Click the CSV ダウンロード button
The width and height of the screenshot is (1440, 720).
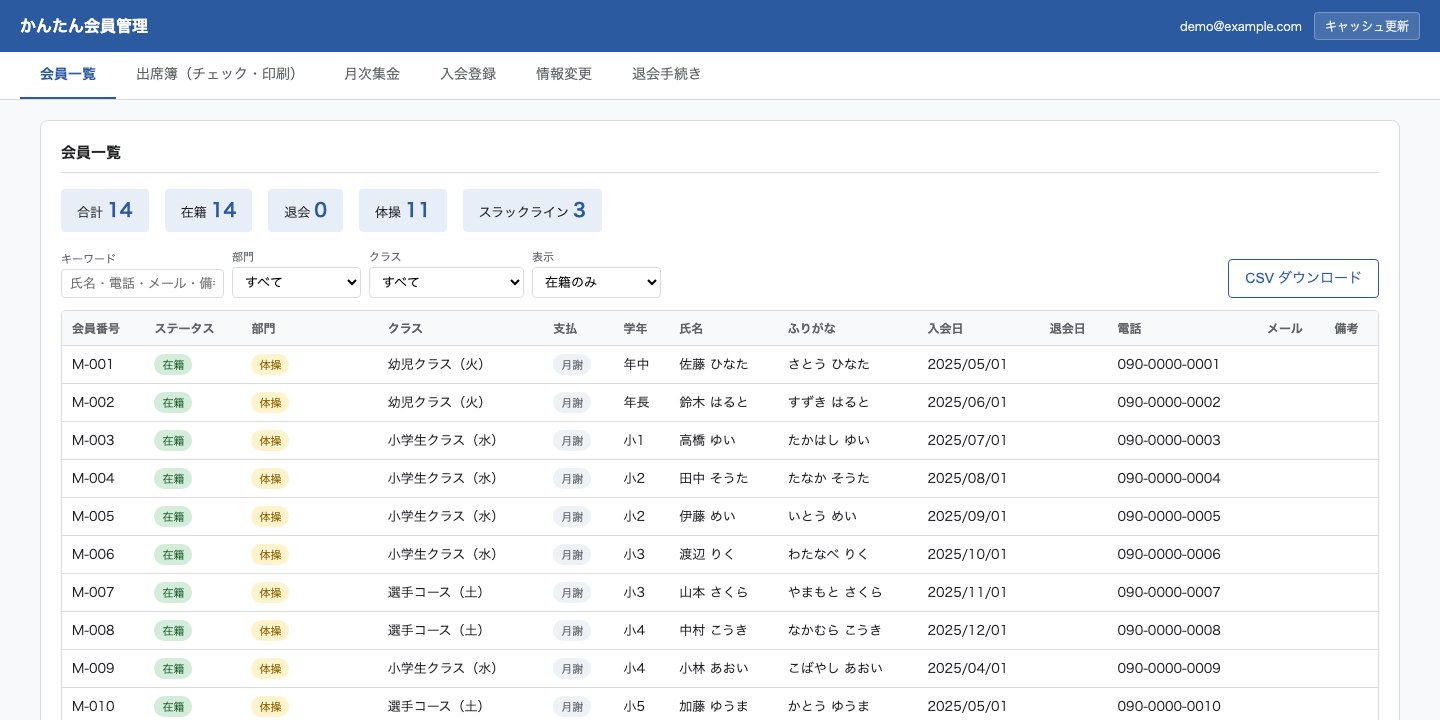point(1303,278)
